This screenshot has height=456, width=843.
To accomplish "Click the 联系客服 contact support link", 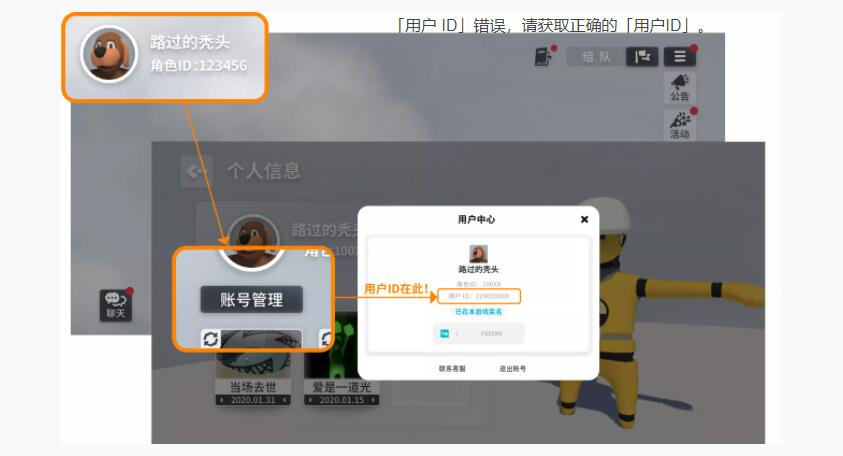I will tap(452, 368).
